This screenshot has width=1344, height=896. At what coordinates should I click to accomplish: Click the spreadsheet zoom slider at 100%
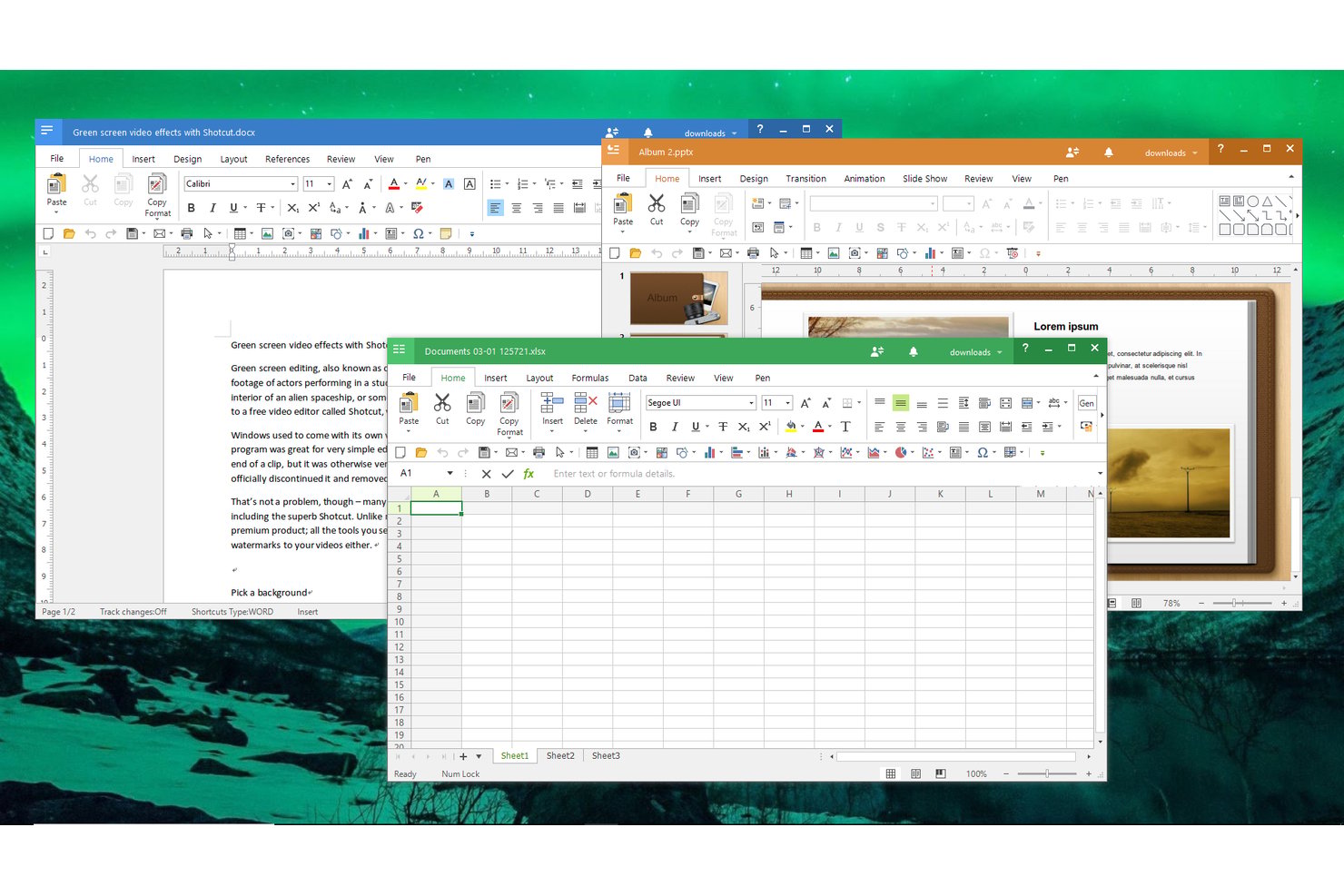pos(1047,773)
